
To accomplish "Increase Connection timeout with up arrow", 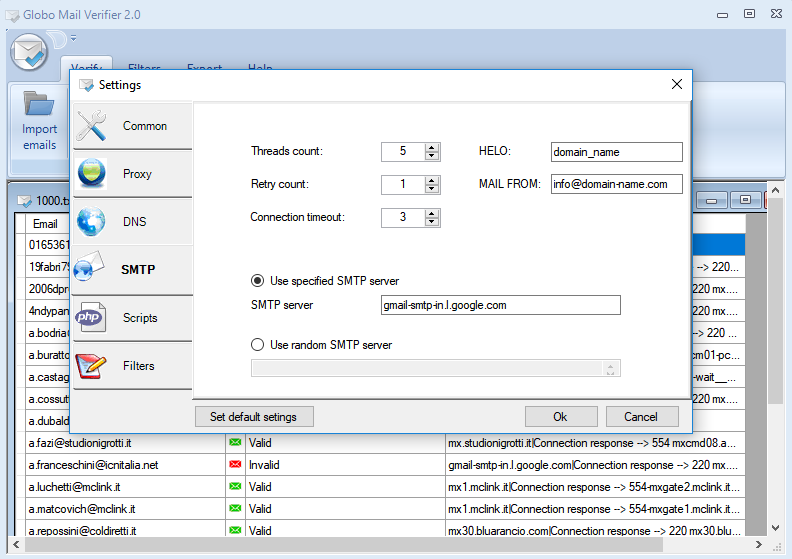I will (431, 213).
